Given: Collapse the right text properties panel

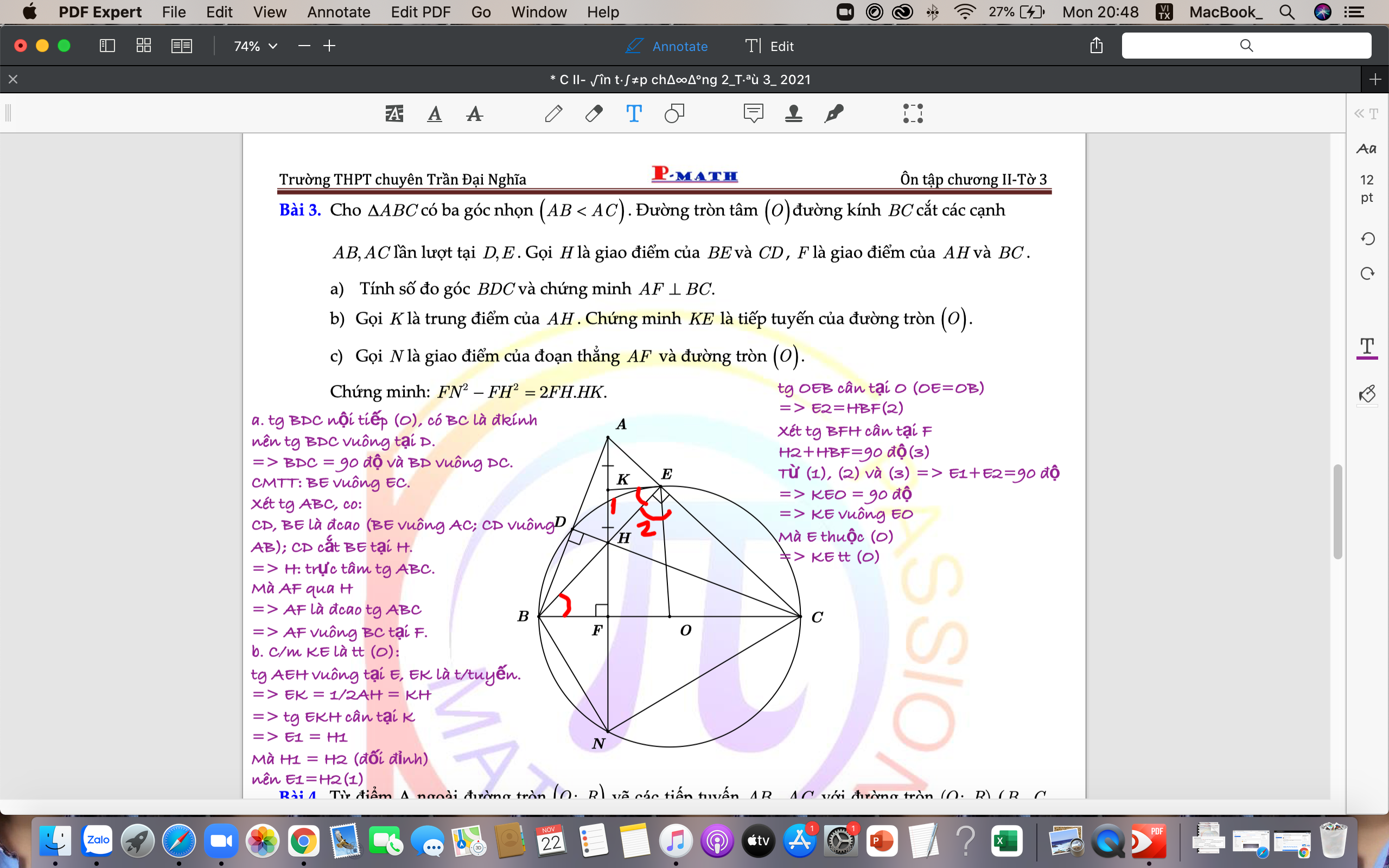Looking at the screenshot, I should pos(1367,114).
